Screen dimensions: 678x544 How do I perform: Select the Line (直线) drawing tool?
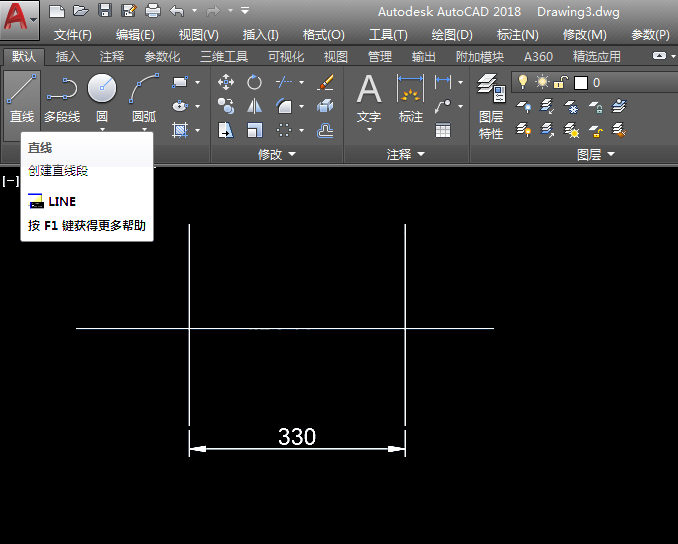click(22, 97)
